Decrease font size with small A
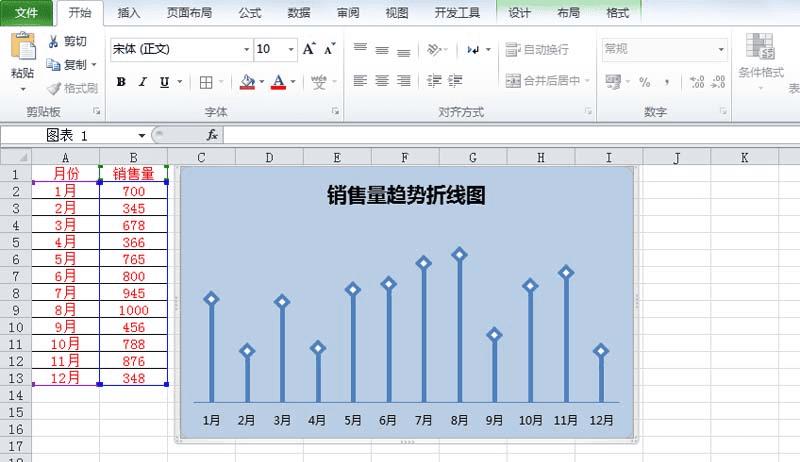 (330, 49)
